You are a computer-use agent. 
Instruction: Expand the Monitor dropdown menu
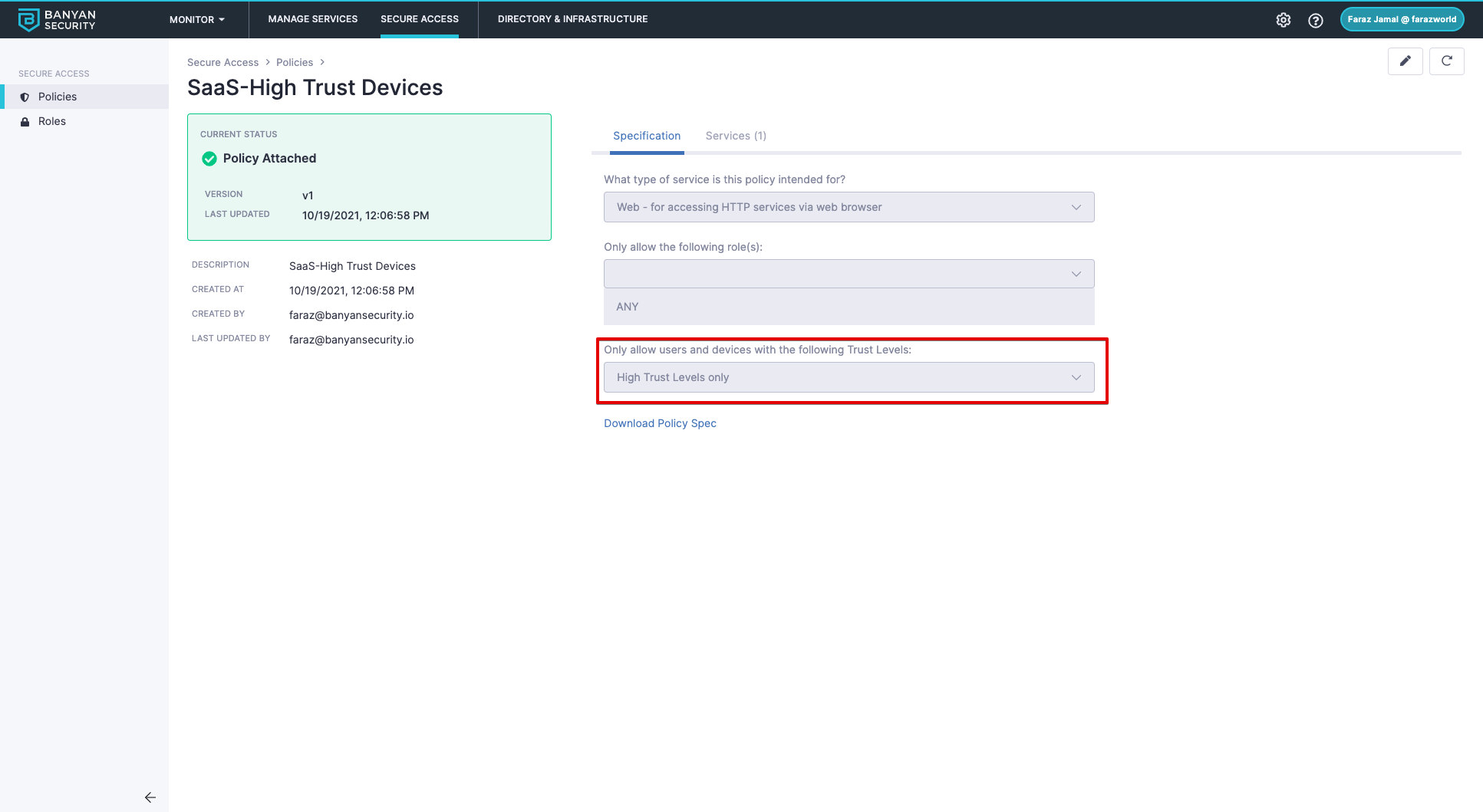click(x=196, y=20)
